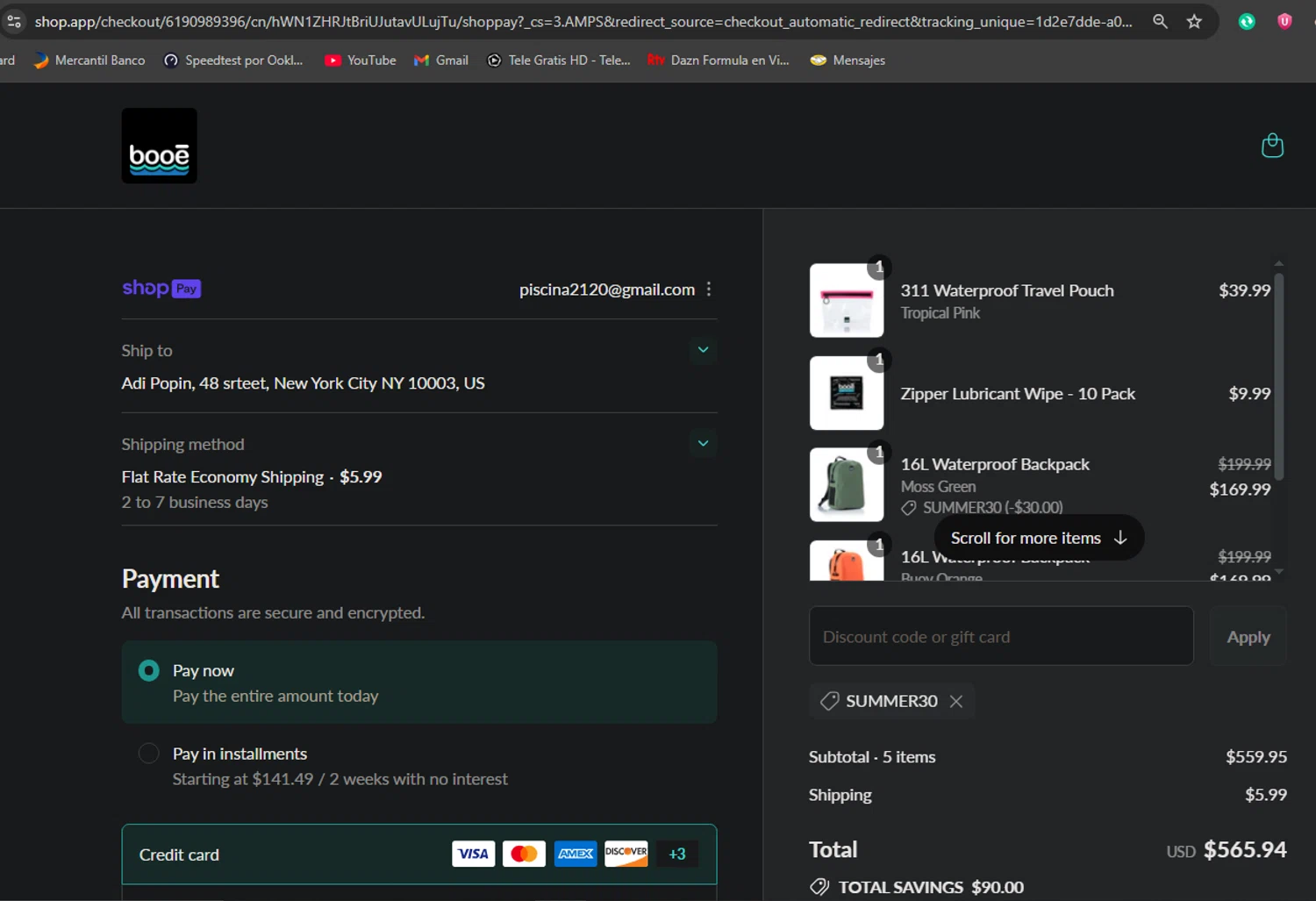Click the Visa card icon
Image resolution: width=1316 pixels, height=901 pixels.
coord(474,854)
